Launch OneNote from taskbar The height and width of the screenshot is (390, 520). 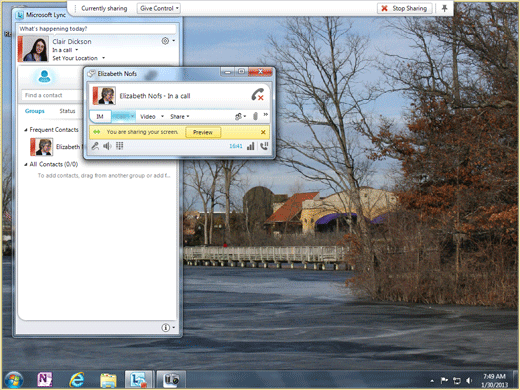pos(45,380)
